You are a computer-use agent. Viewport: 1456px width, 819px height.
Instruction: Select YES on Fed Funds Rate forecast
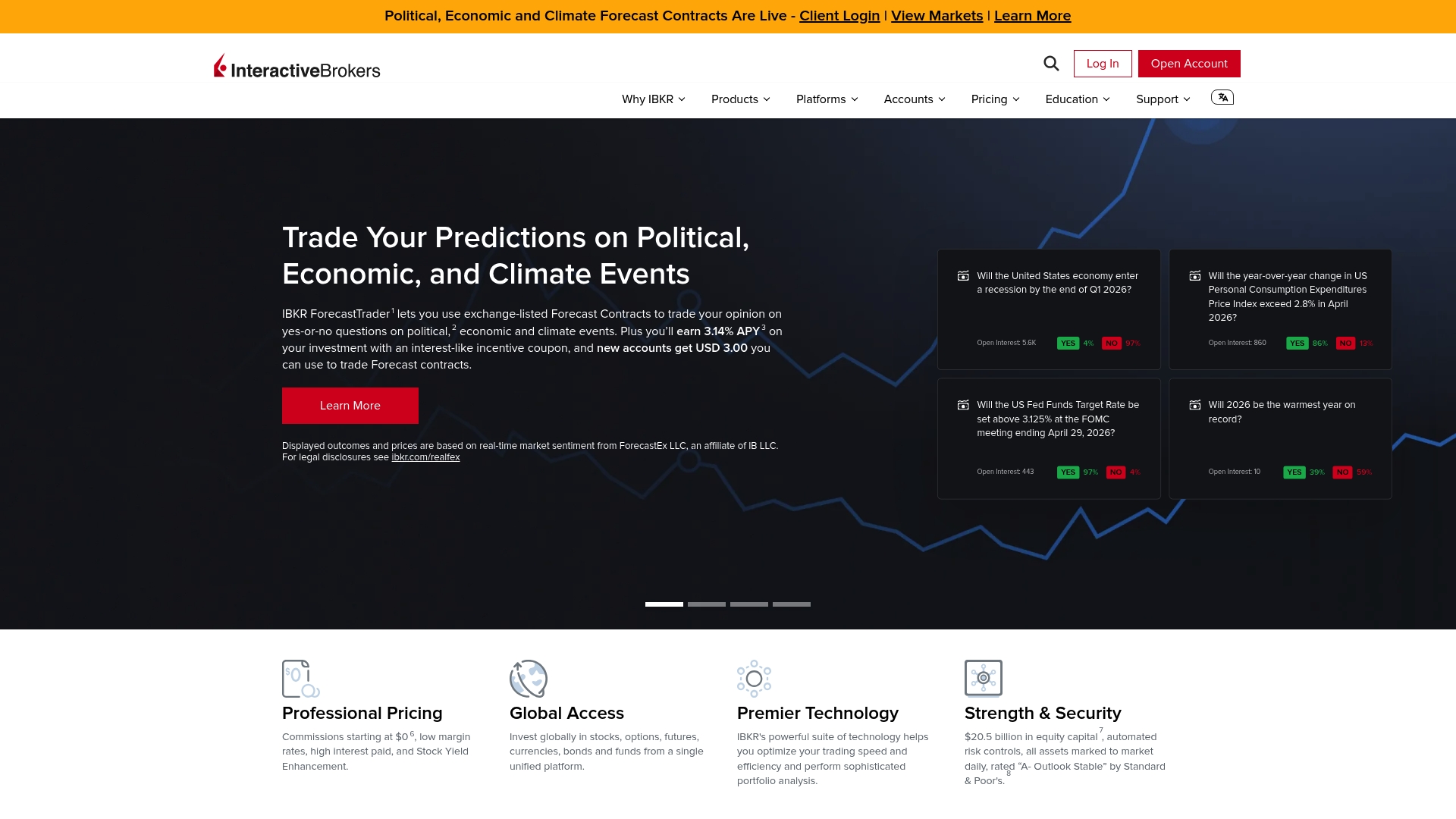point(1068,472)
